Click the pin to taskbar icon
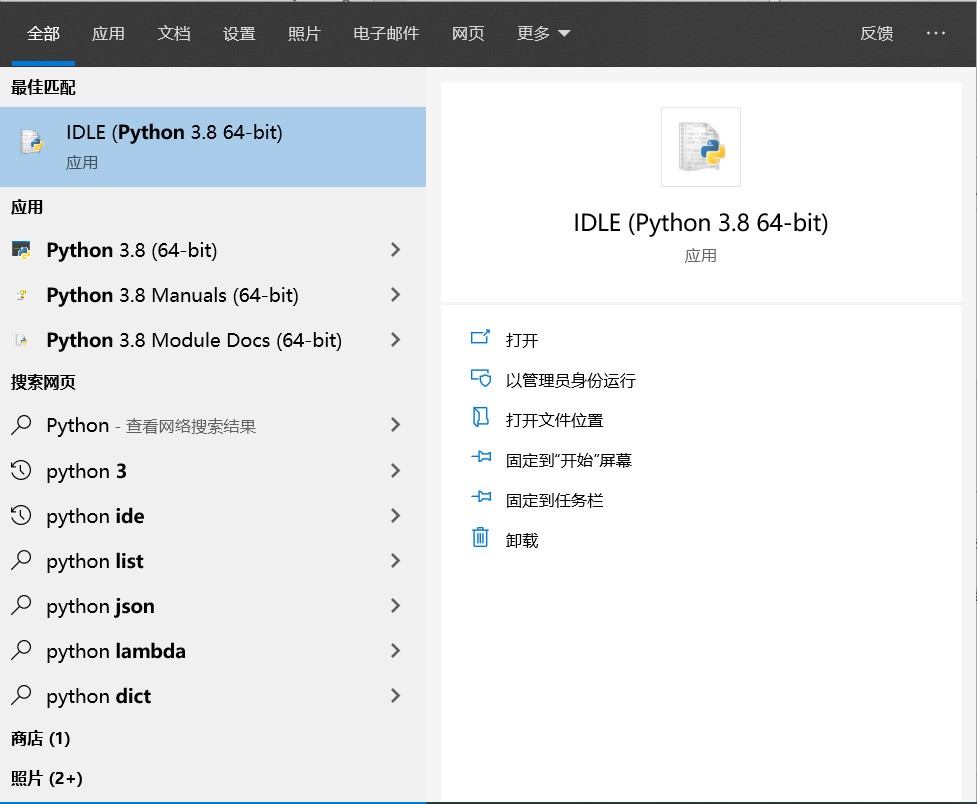 tap(481, 497)
